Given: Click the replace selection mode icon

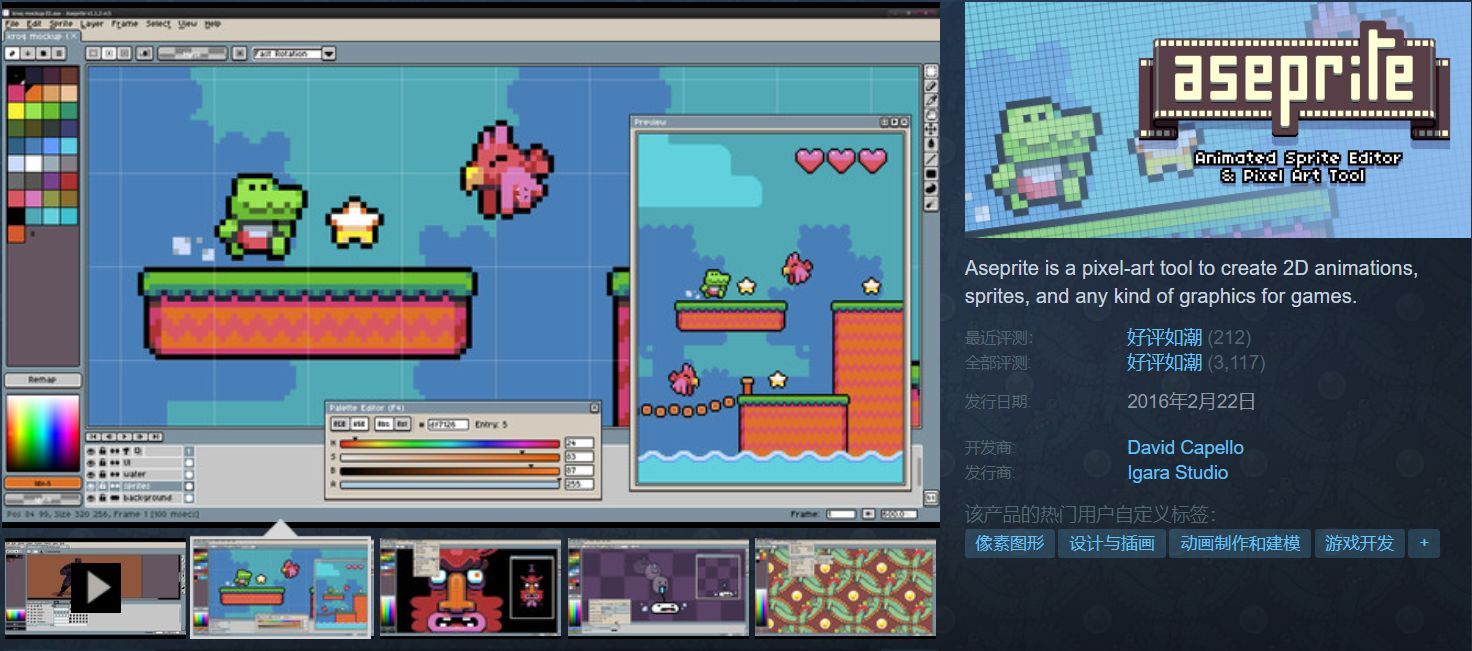Looking at the screenshot, I should [x=93, y=53].
